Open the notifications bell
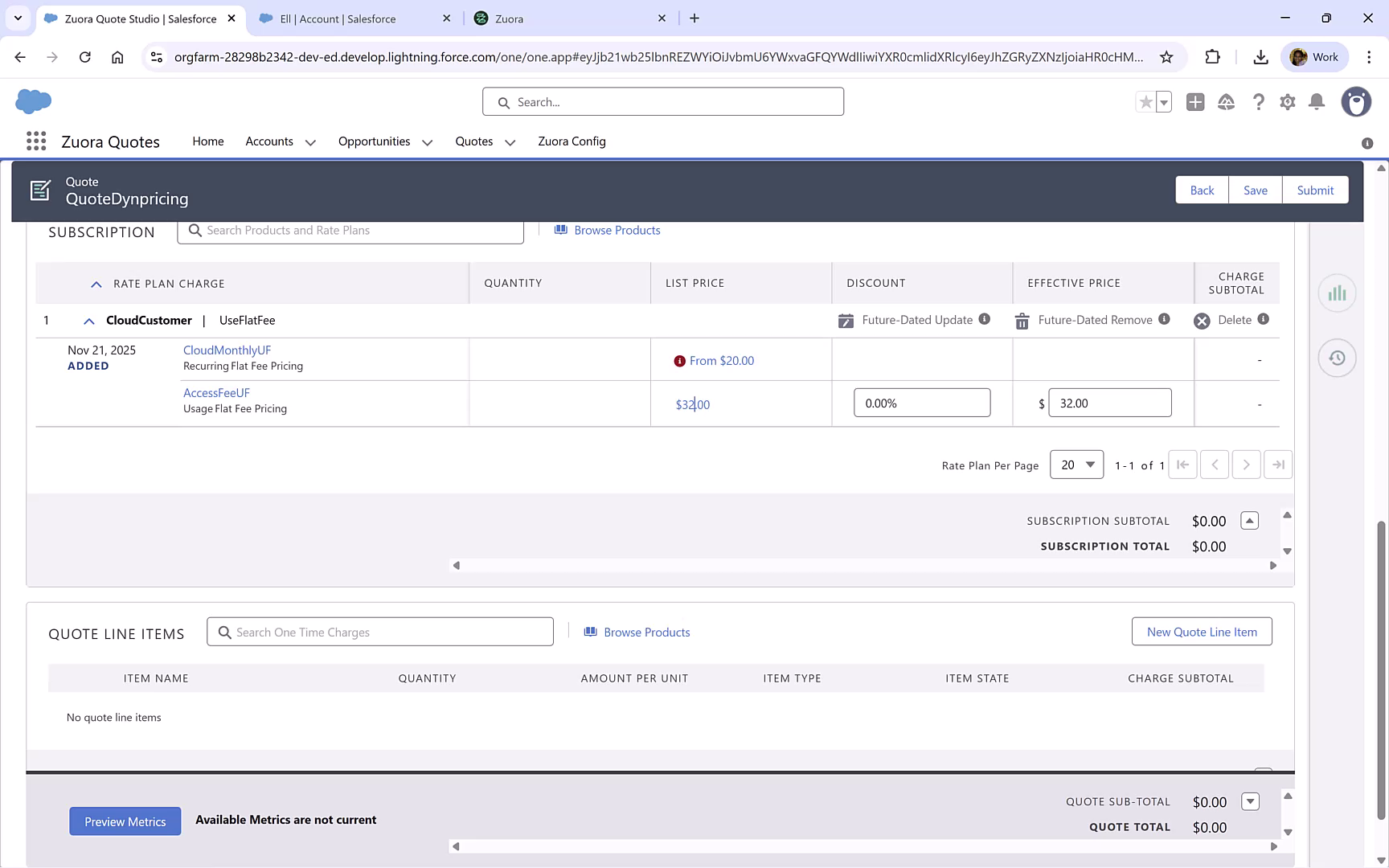This screenshot has height=868, width=1389. click(x=1317, y=102)
